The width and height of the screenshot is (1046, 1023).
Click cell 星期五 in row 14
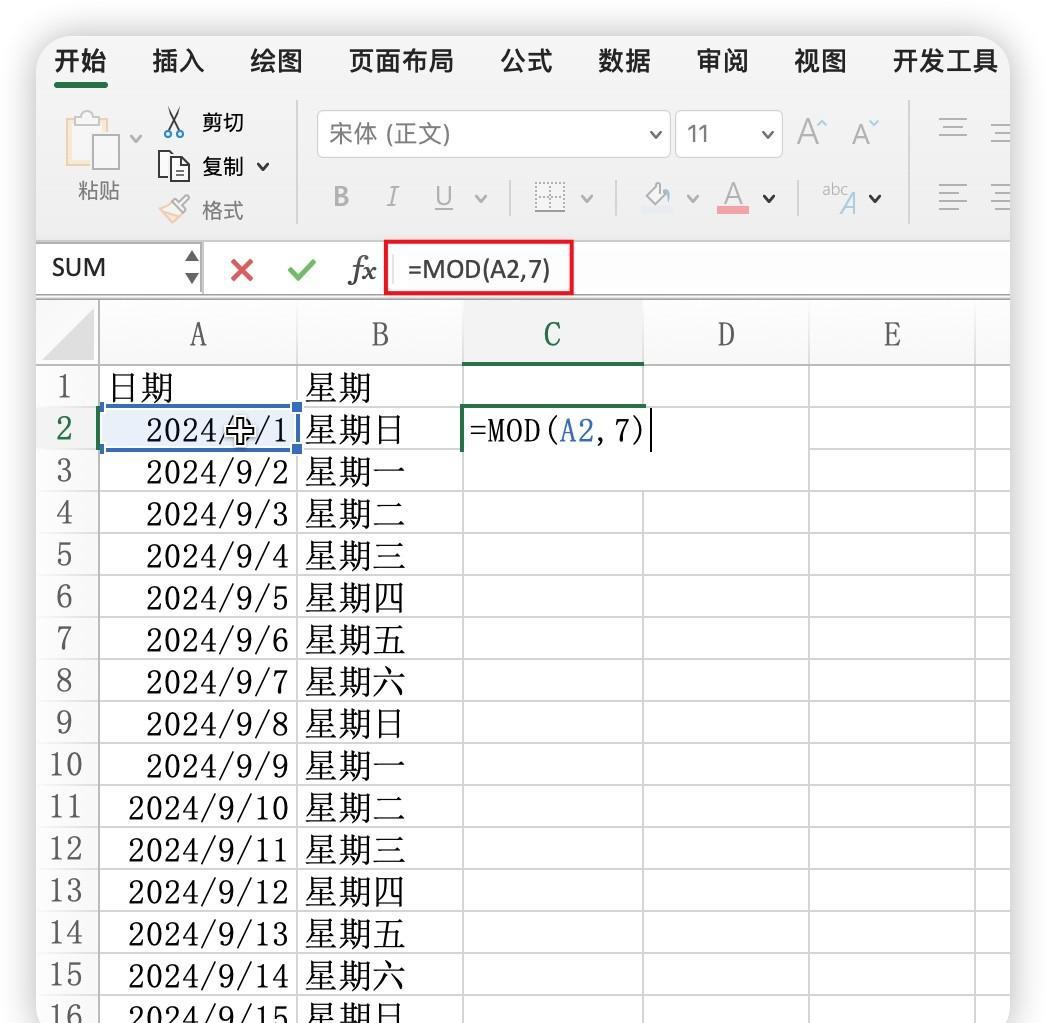[x=380, y=932]
